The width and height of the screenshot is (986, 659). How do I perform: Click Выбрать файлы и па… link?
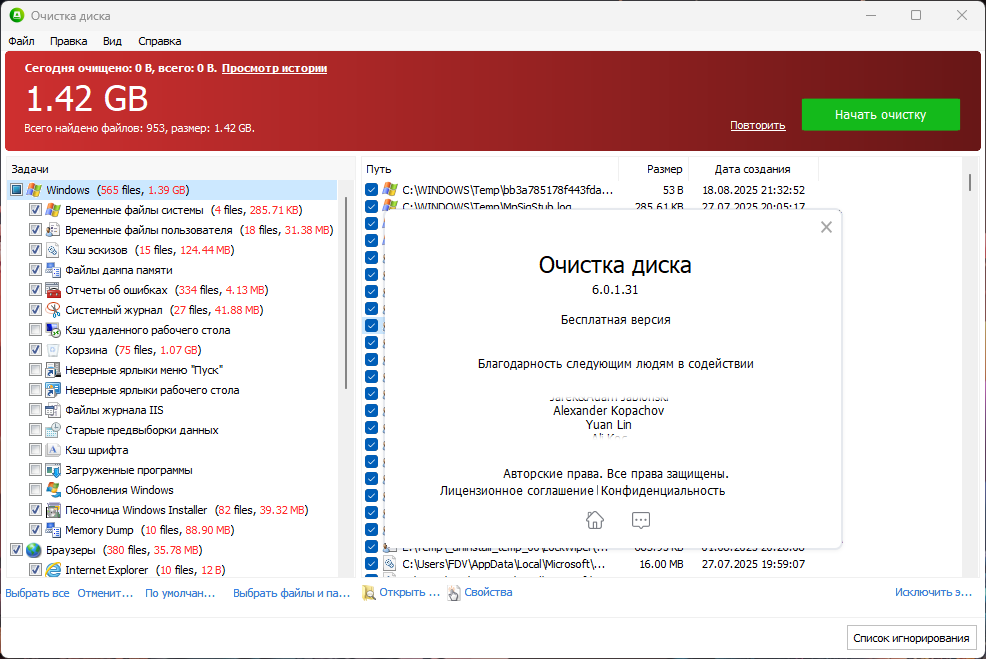pyautogui.click(x=292, y=593)
